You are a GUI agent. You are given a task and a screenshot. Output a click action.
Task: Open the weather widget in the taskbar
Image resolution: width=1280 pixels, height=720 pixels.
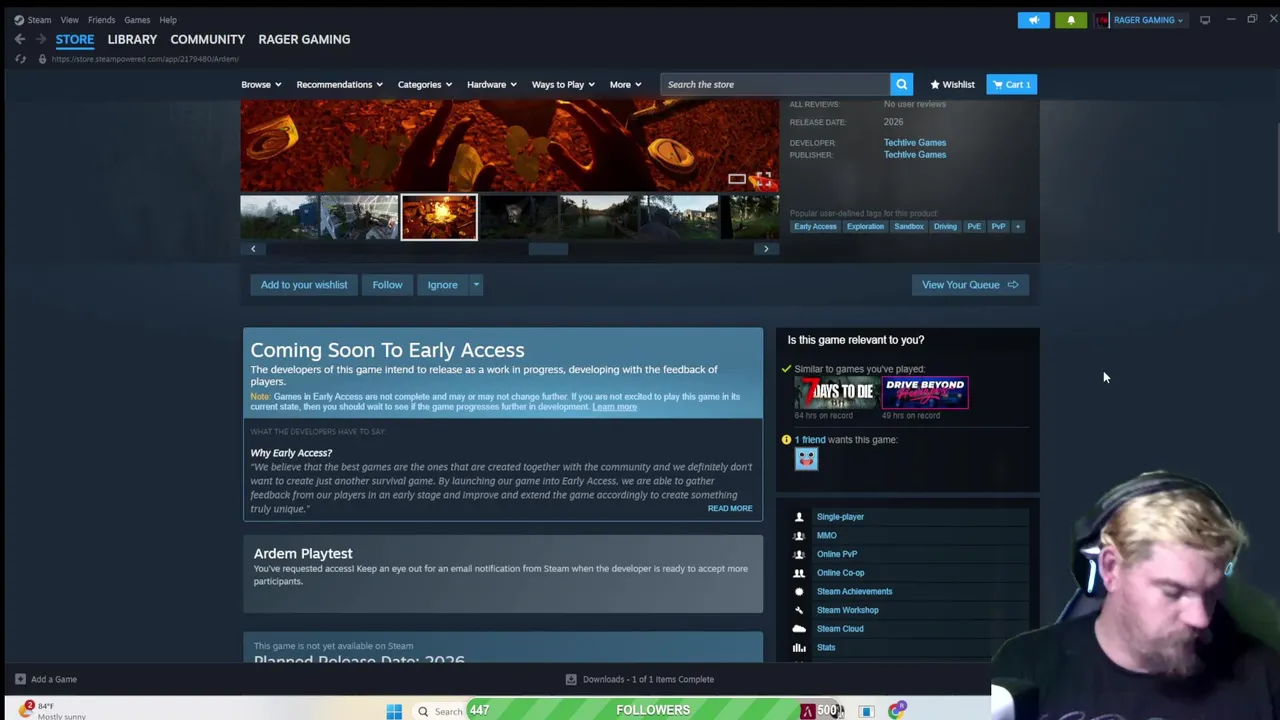50,710
